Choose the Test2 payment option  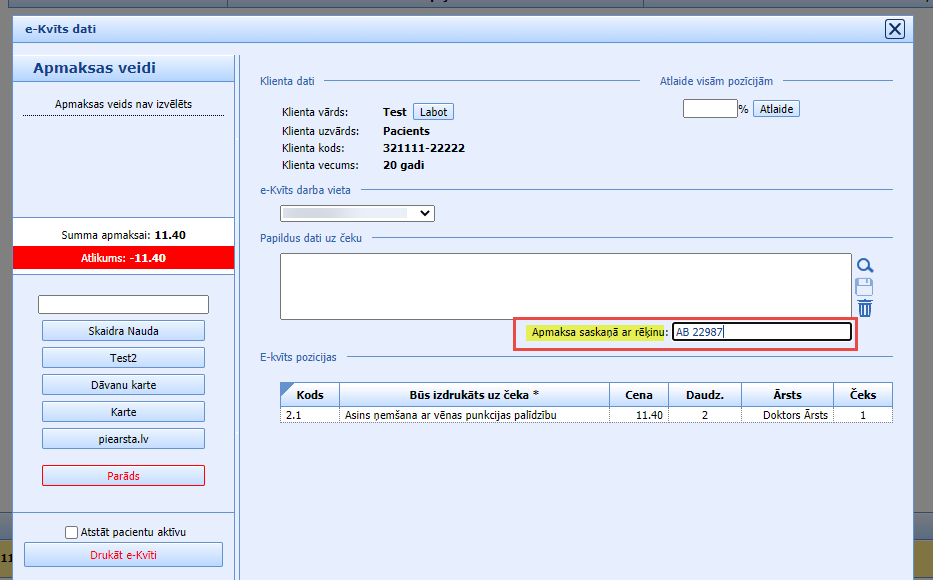[123, 358]
